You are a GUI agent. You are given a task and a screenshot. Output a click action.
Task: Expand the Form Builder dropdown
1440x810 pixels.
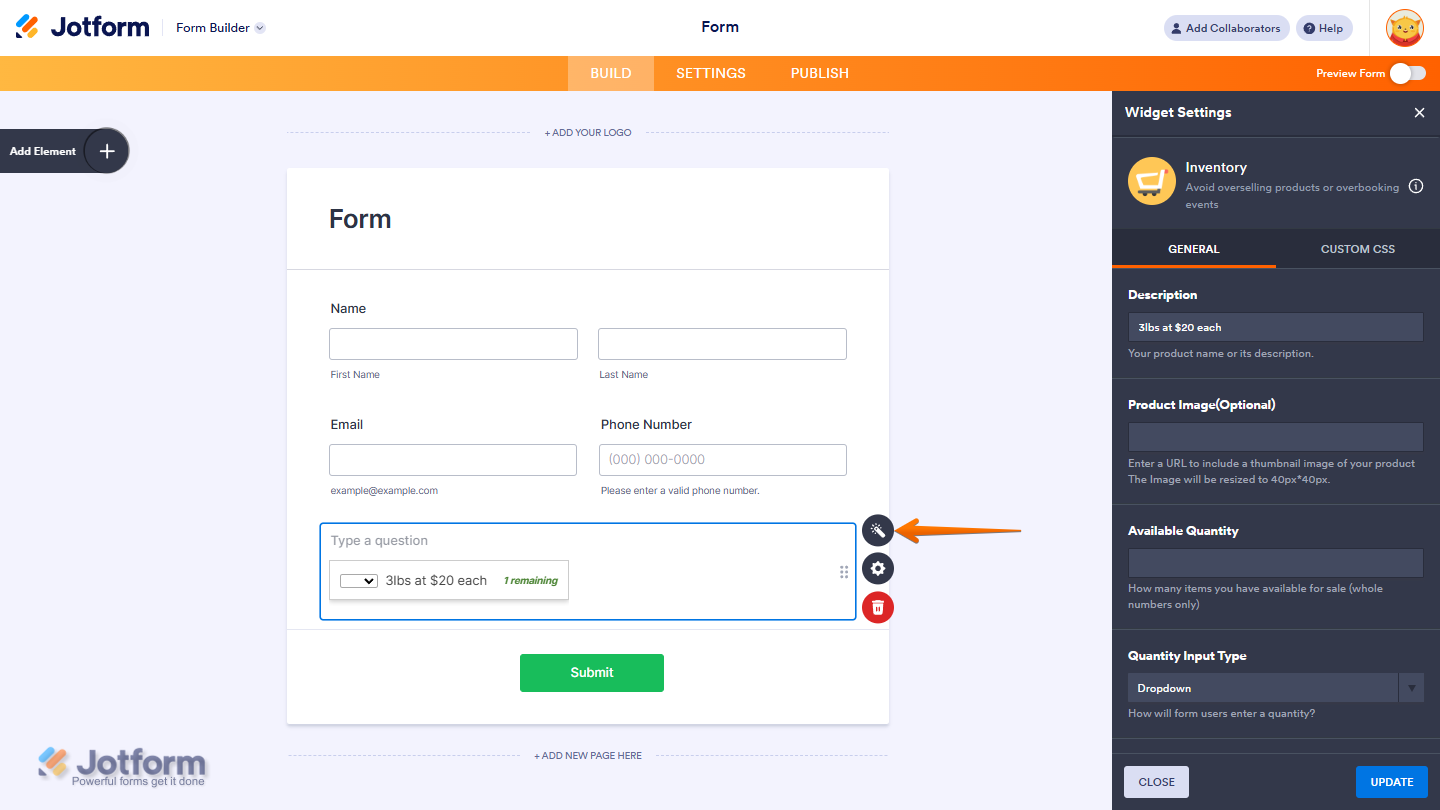point(219,27)
